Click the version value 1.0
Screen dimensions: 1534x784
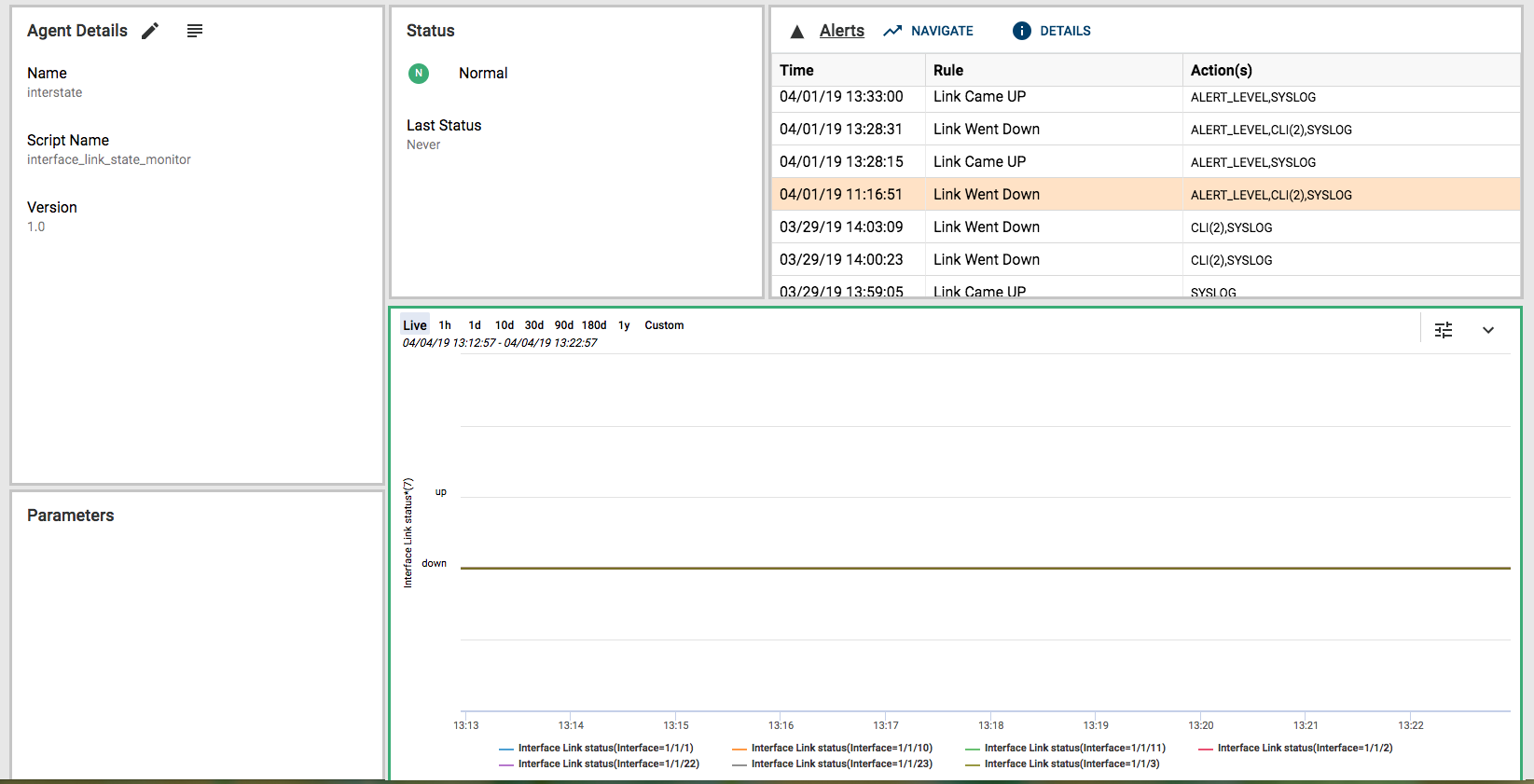(x=36, y=227)
